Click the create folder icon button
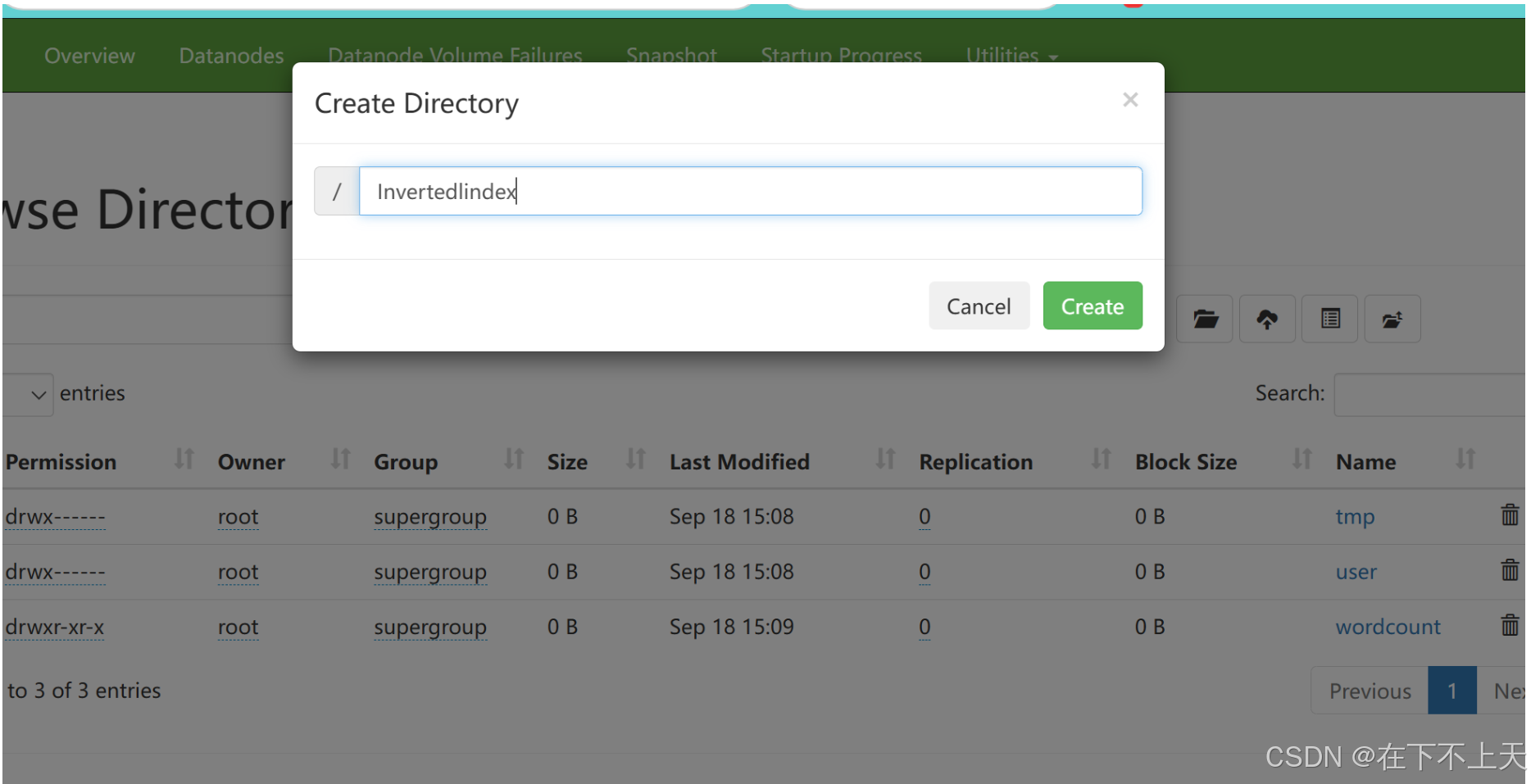This screenshot has height=784, width=1531. coord(1205,319)
